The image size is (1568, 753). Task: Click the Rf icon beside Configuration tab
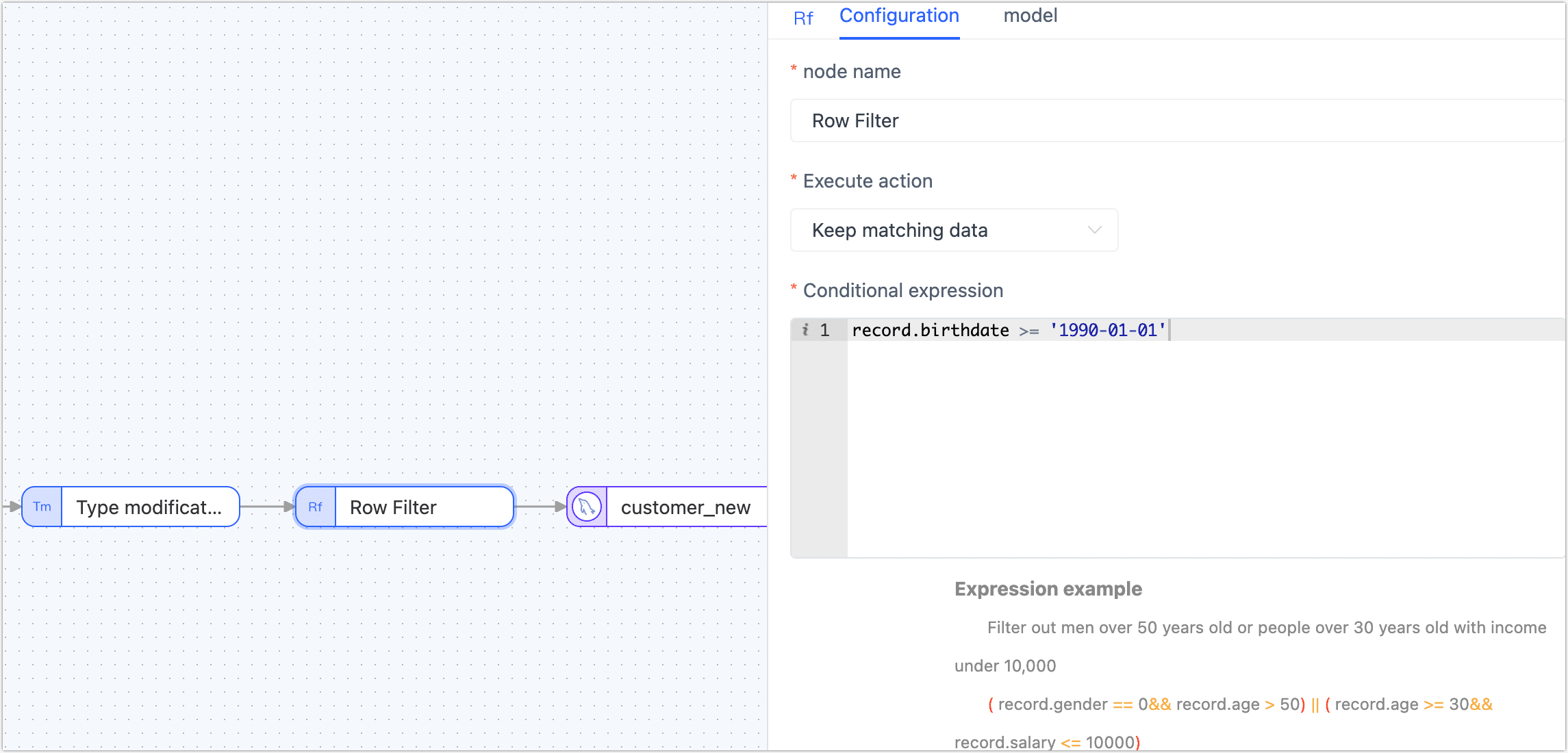pyautogui.click(x=803, y=18)
